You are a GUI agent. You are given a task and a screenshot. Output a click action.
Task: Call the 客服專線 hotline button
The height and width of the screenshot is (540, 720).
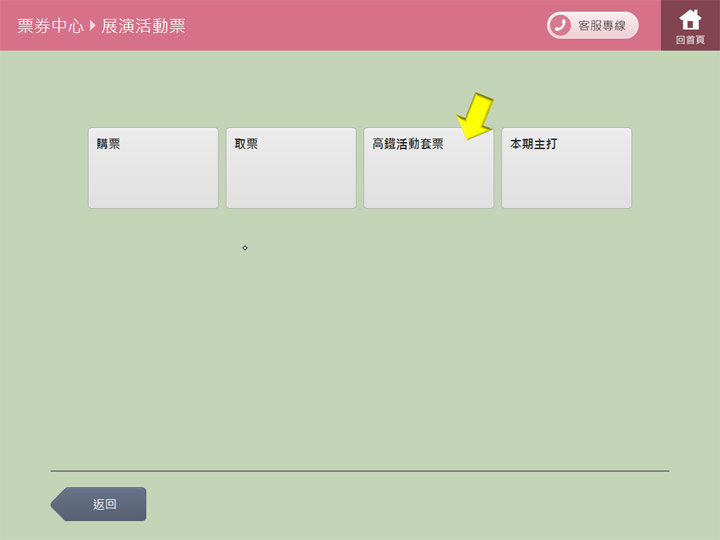pos(593,25)
